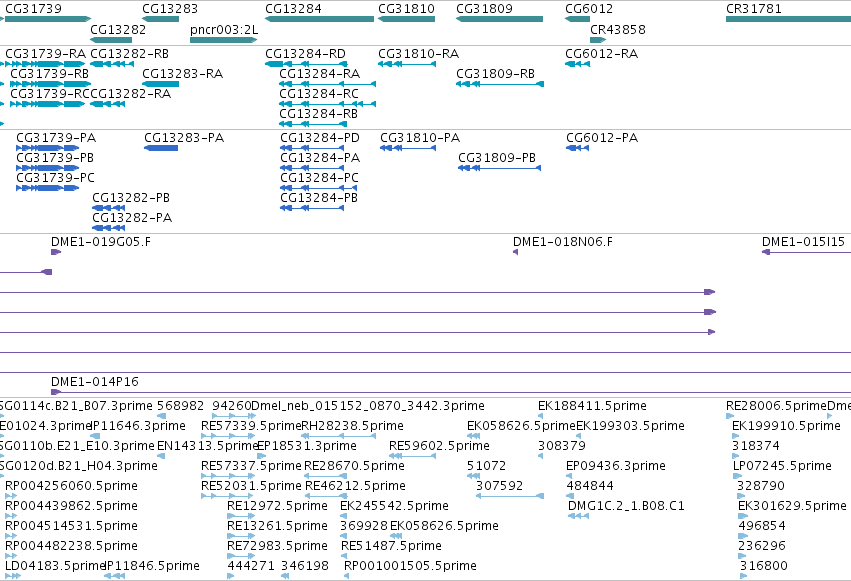Select transcript CG13284-RB
Image resolution: width=851 pixels, height=581 pixels.
tap(313, 124)
